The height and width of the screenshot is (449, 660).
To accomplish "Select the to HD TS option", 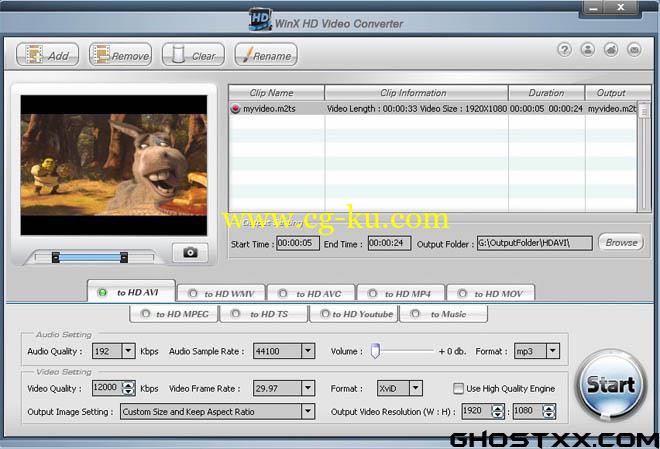I will point(264,314).
